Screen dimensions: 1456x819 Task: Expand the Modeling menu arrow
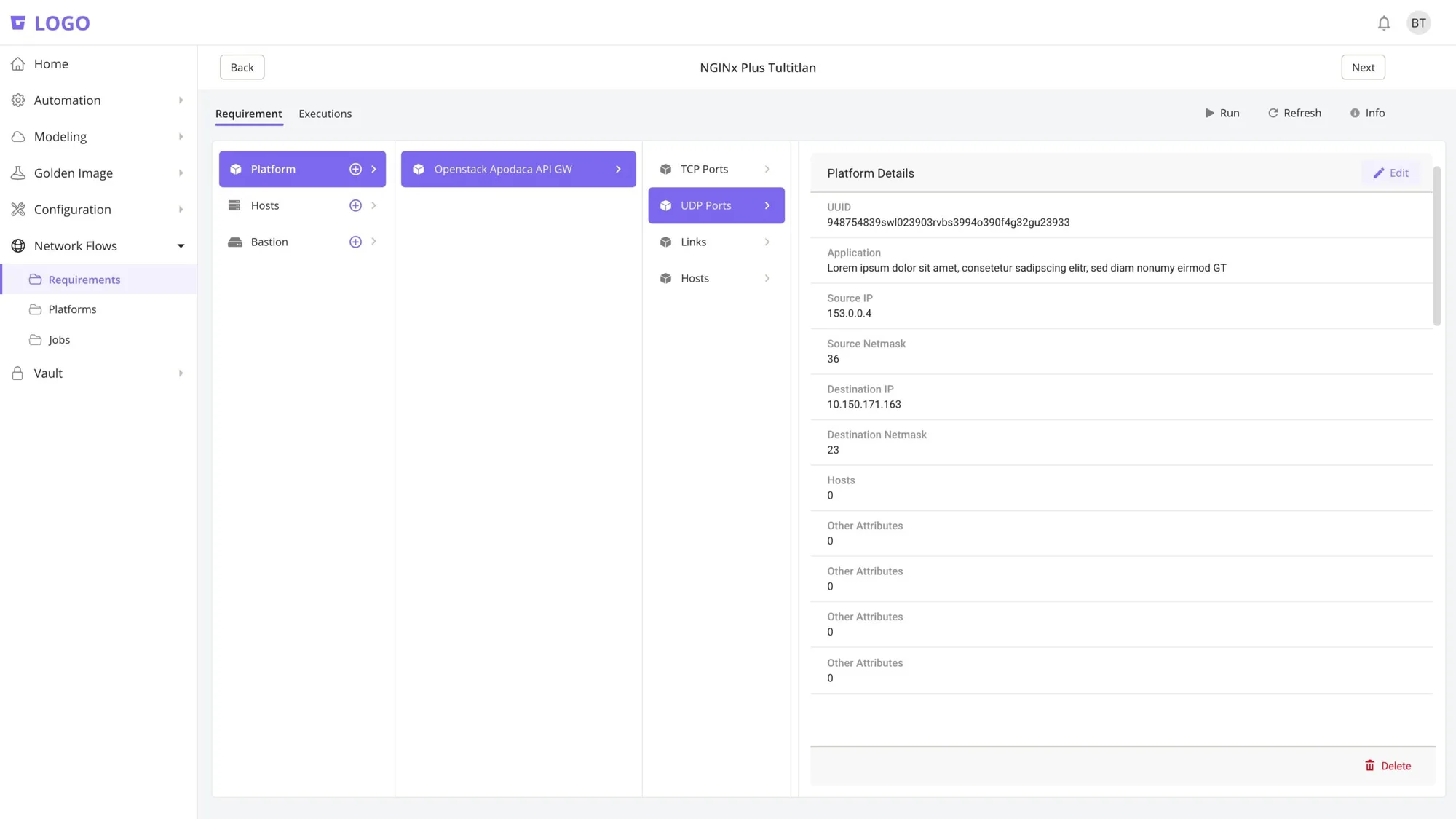click(x=181, y=137)
